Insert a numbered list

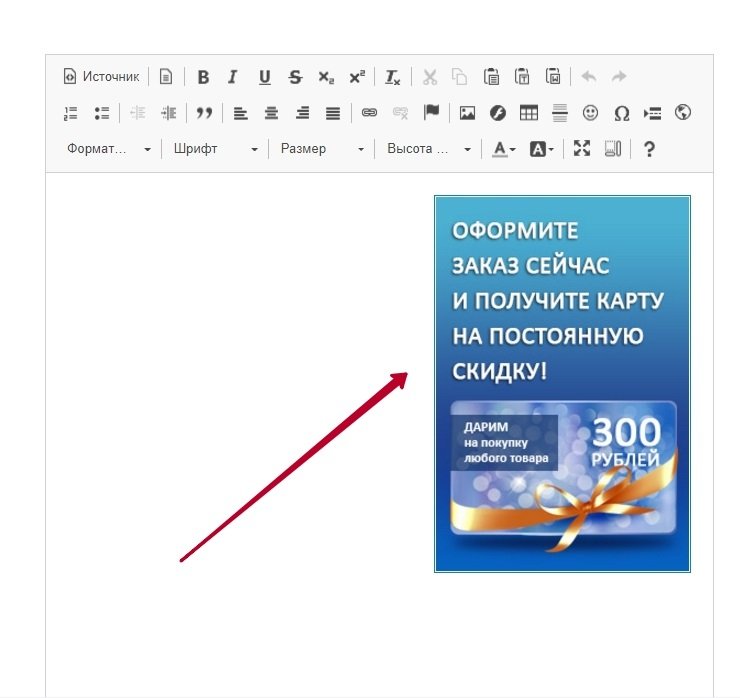tap(71, 113)
